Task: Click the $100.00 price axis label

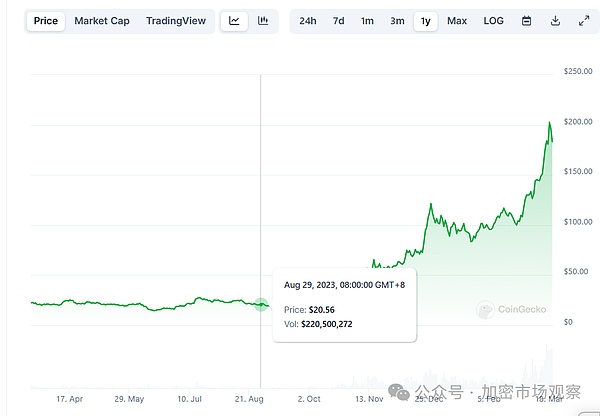Action: click(580, 222)
